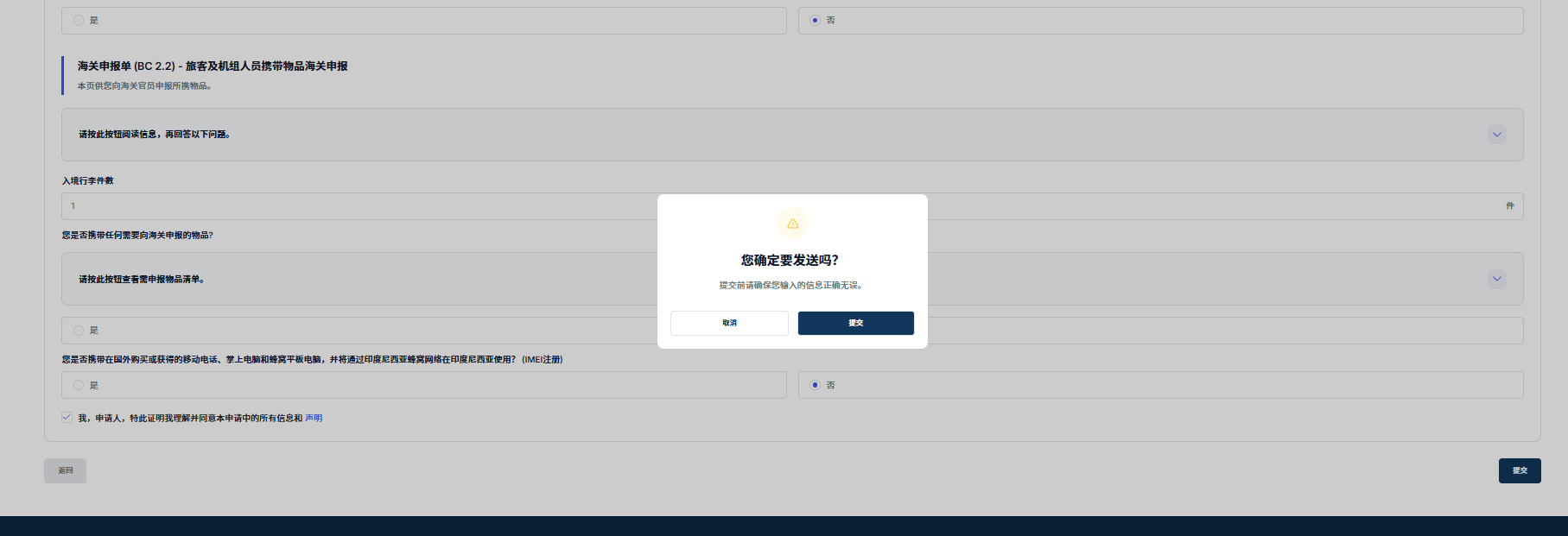Select 是 radio in the topmost row
The width and height of the screenshot is (1568, 536).
coord(79,20)
